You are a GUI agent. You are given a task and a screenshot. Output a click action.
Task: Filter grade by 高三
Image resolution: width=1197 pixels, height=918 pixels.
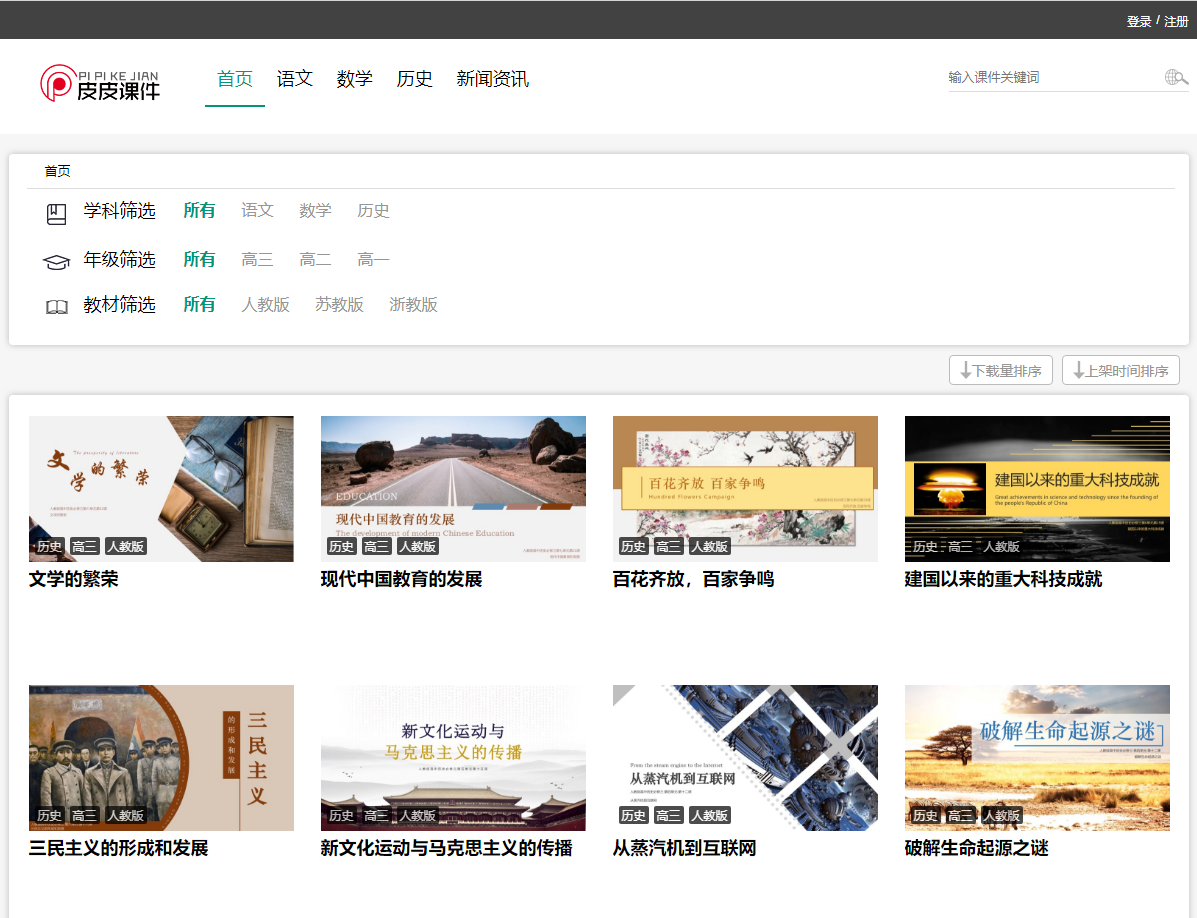click(257, 259)
